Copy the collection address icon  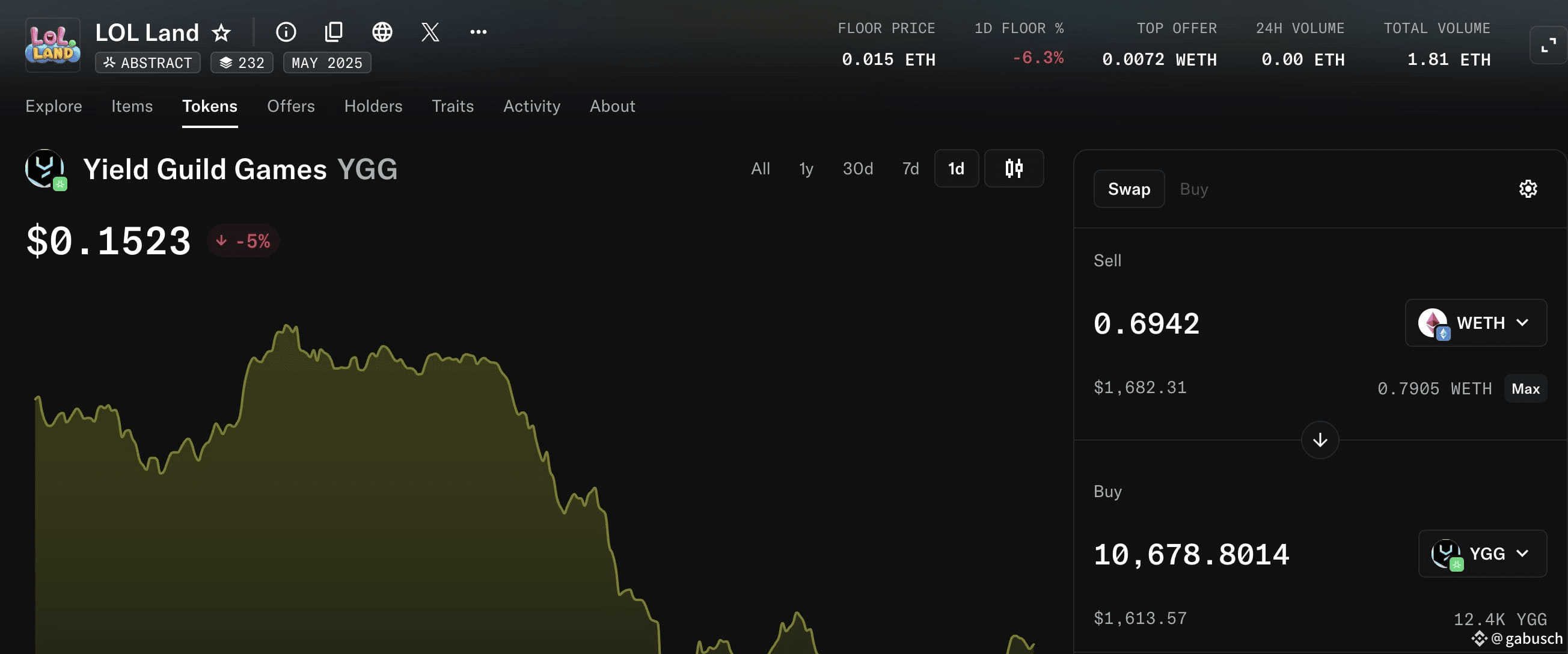[334, 32]
